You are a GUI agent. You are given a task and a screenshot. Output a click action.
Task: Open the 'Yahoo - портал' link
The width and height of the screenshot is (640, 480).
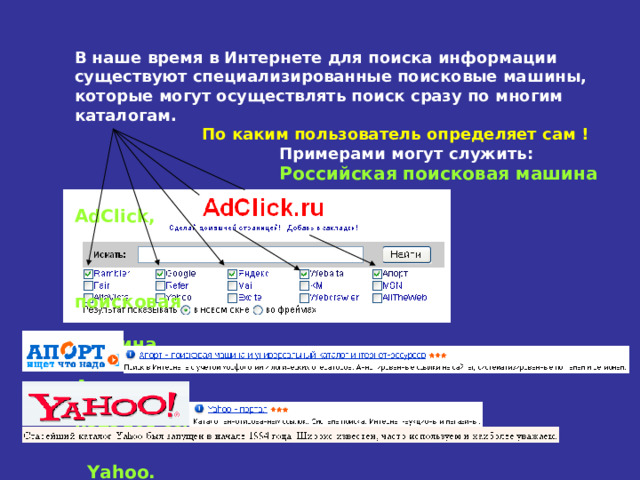(237, 409)
